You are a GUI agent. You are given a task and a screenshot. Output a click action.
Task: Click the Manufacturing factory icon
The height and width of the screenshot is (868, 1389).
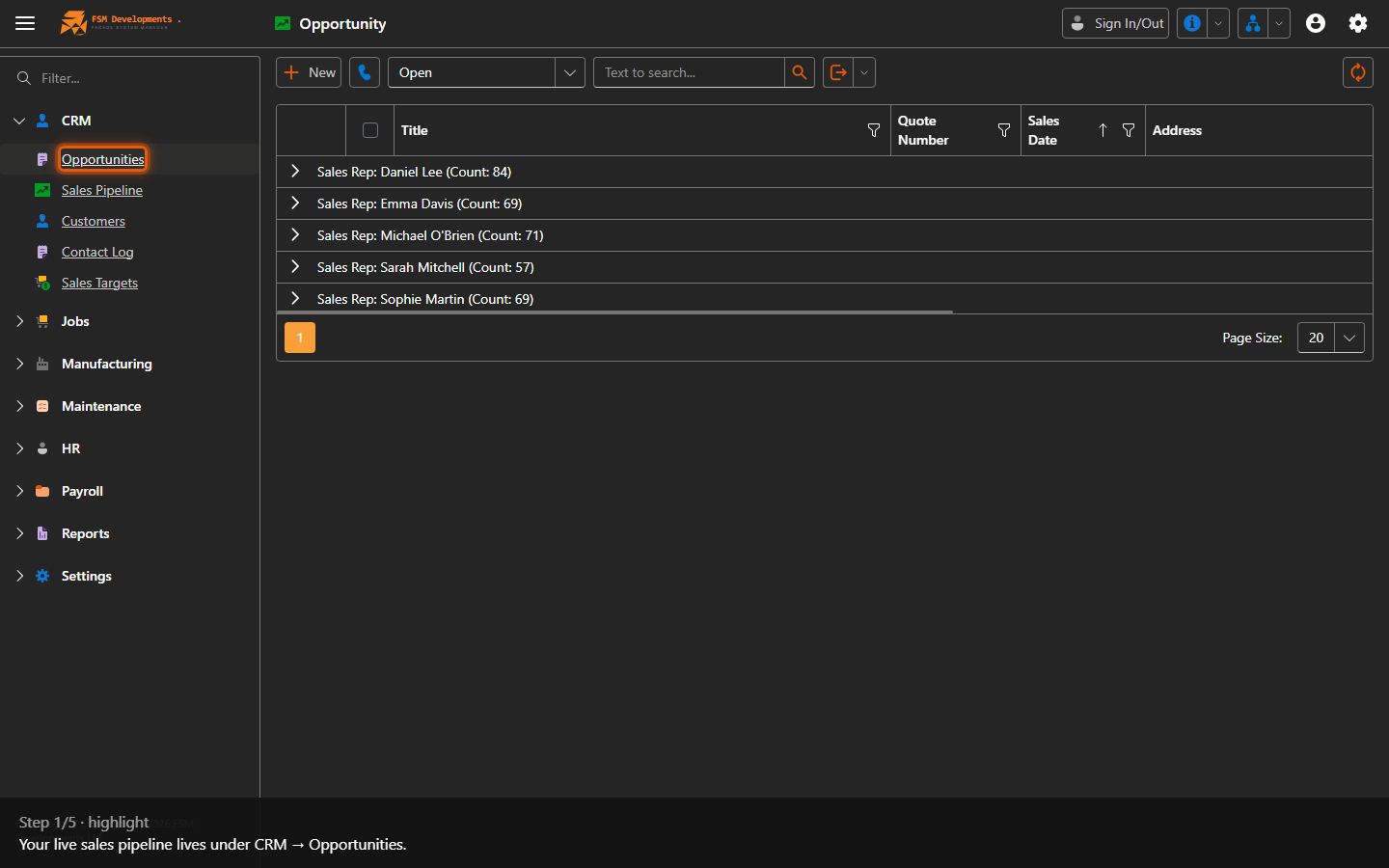(42, 364)
